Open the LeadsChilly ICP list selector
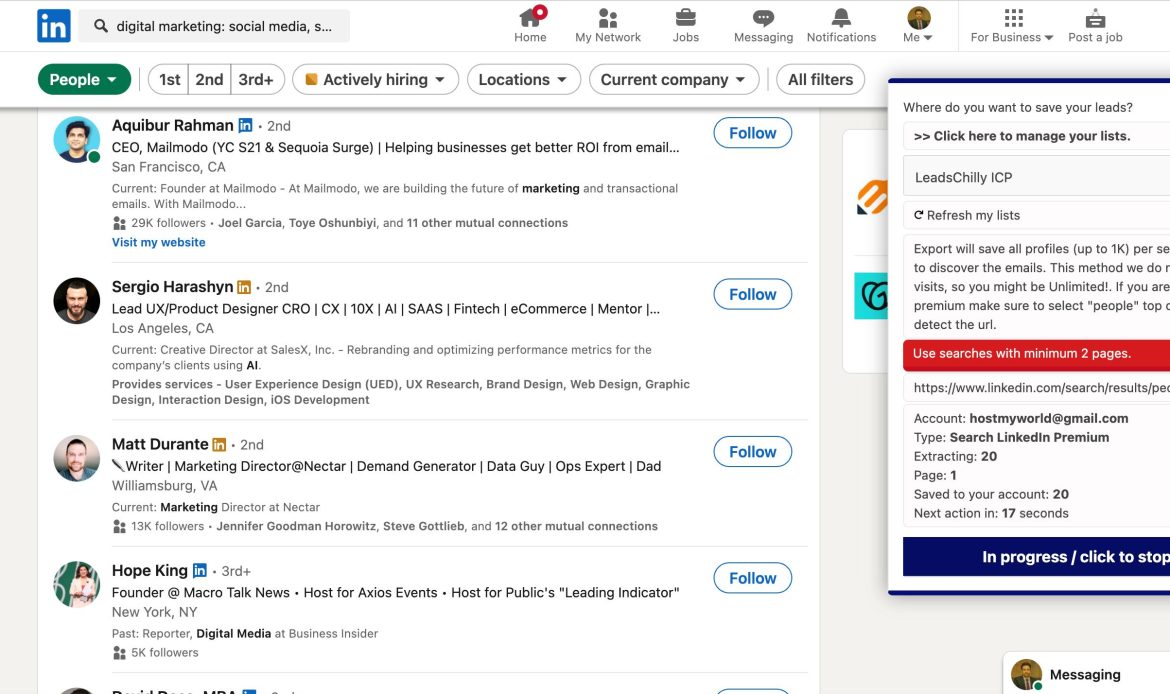This screenshot has width=1170, height=694. click(x=1036, y=177)
